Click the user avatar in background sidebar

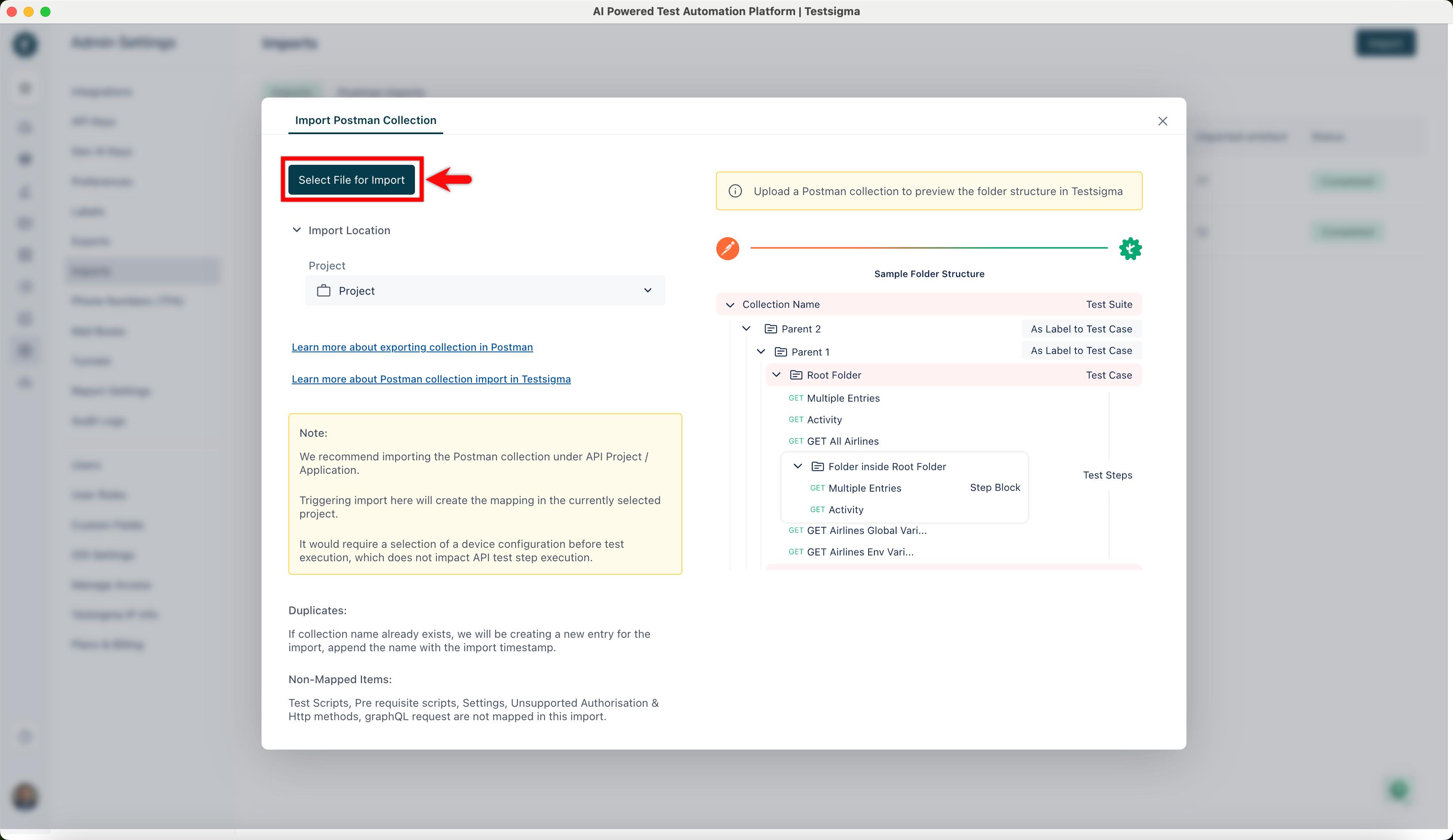(x=25, y=797)
